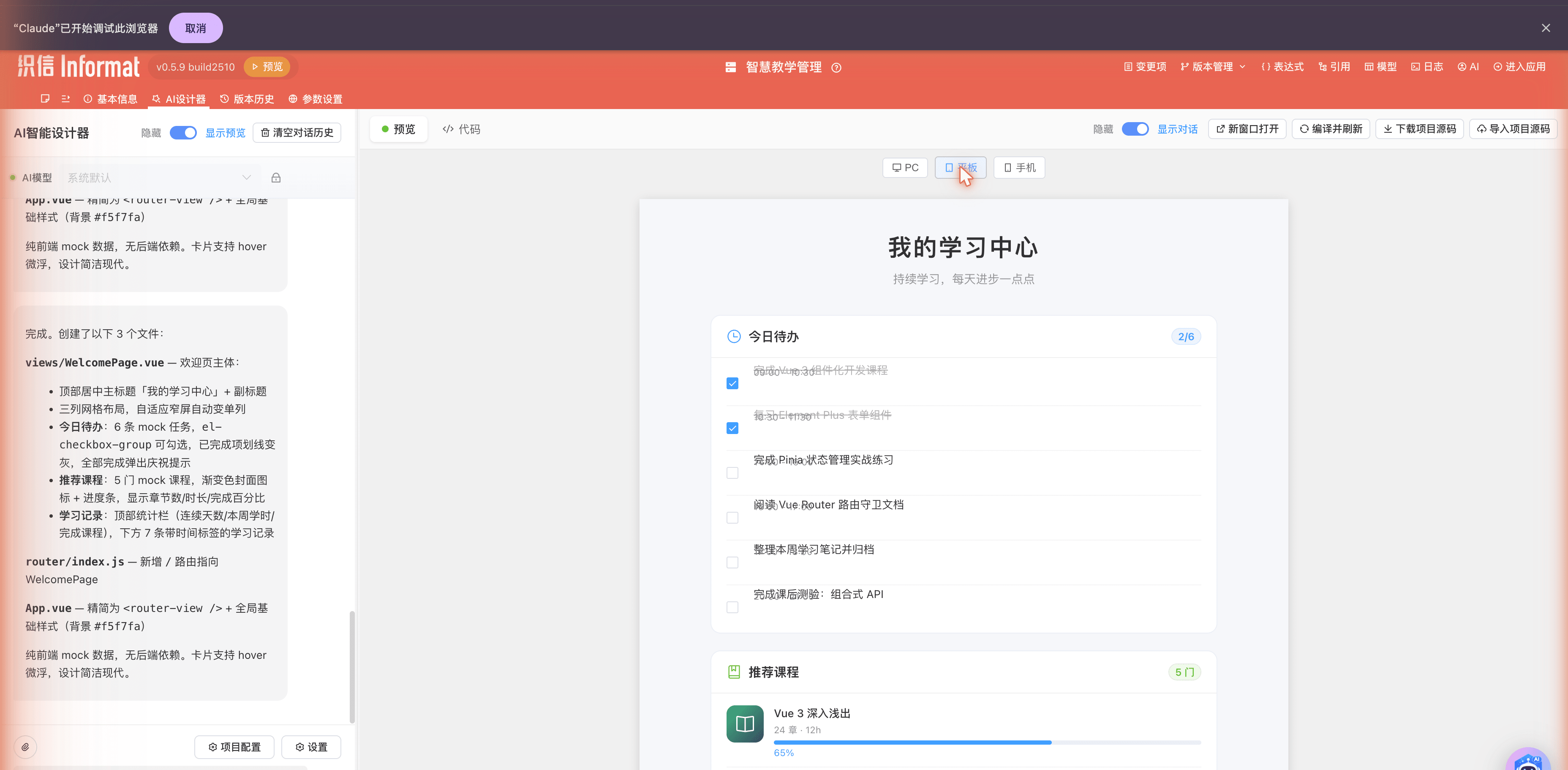Select the 预览 tab with green dot

[x=399, y=129]
